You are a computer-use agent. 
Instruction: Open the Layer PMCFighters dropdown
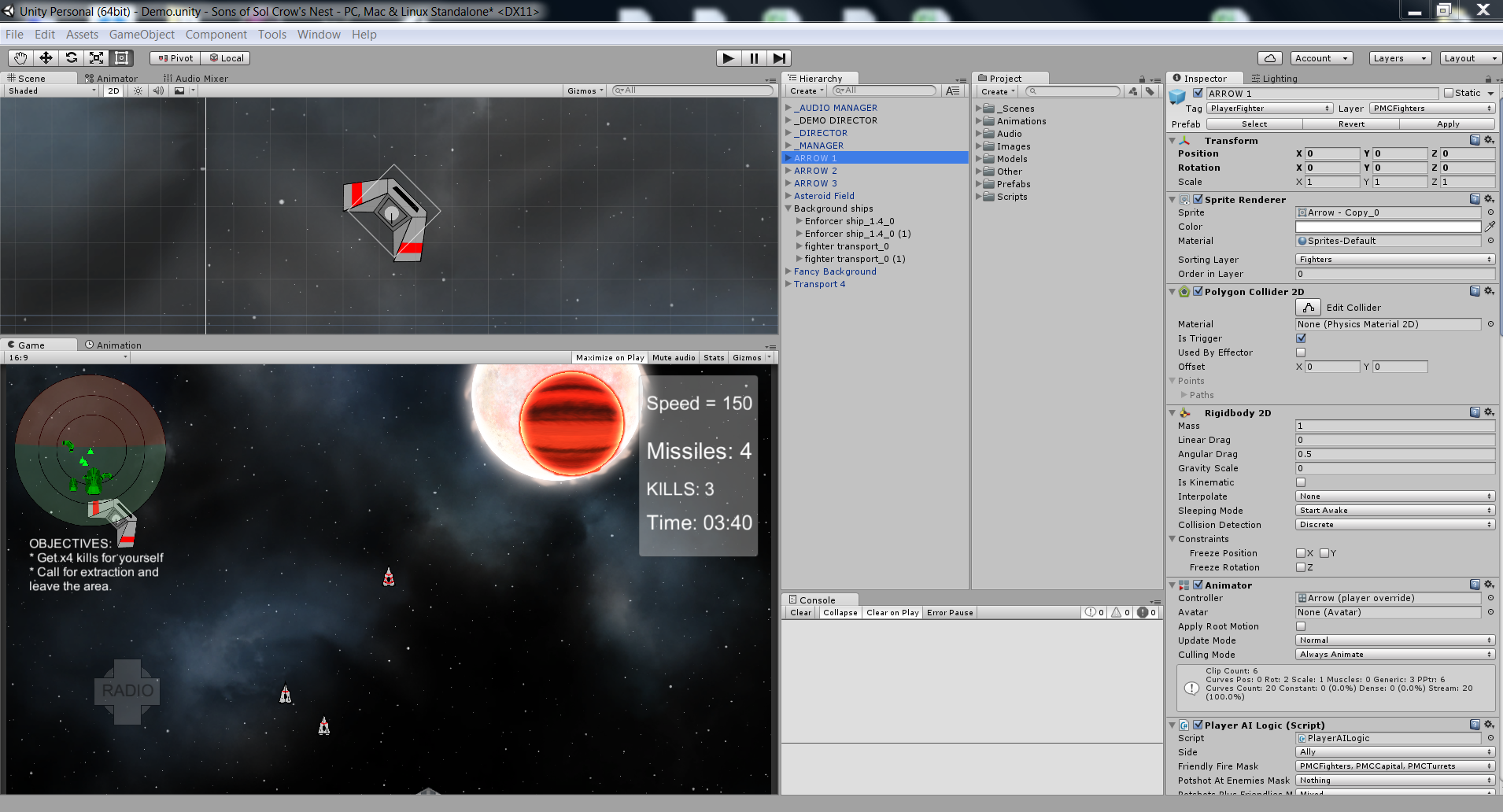click(1432, 109)
